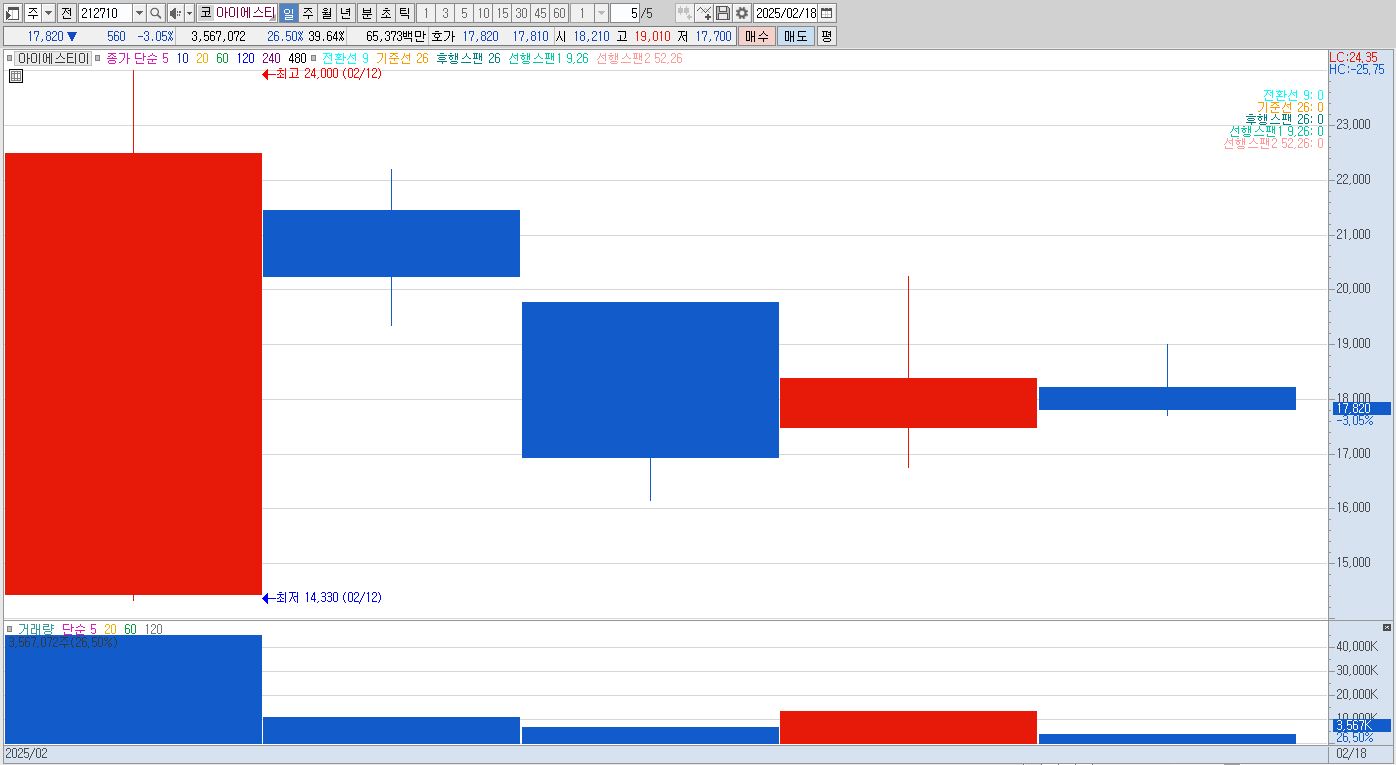This screenshot has width=1396, height=765.
Task: Click the date field 2025/02/18
Action: click(x=785, y=13)
